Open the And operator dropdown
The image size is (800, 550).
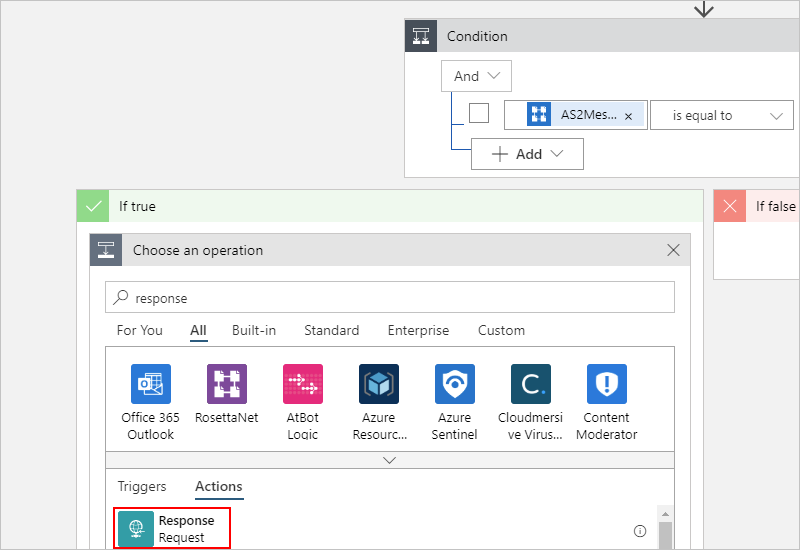476,76
